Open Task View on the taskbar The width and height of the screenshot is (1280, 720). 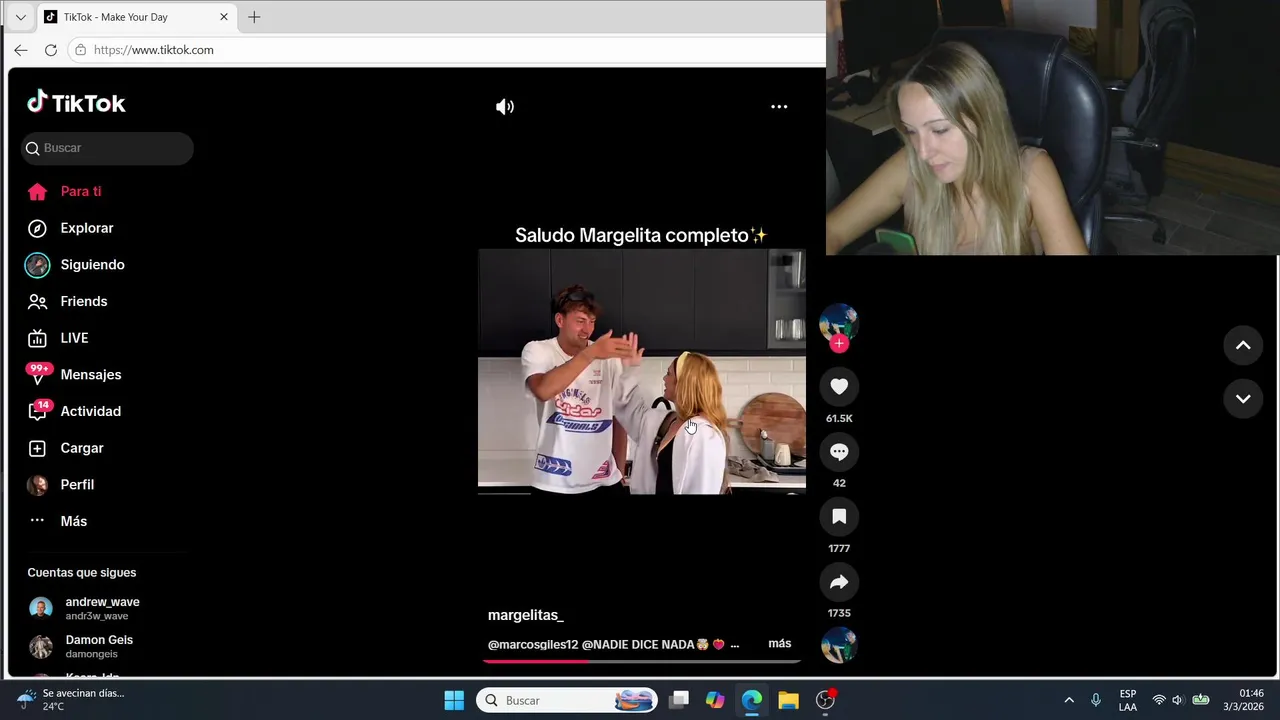[x=679, y=700]
